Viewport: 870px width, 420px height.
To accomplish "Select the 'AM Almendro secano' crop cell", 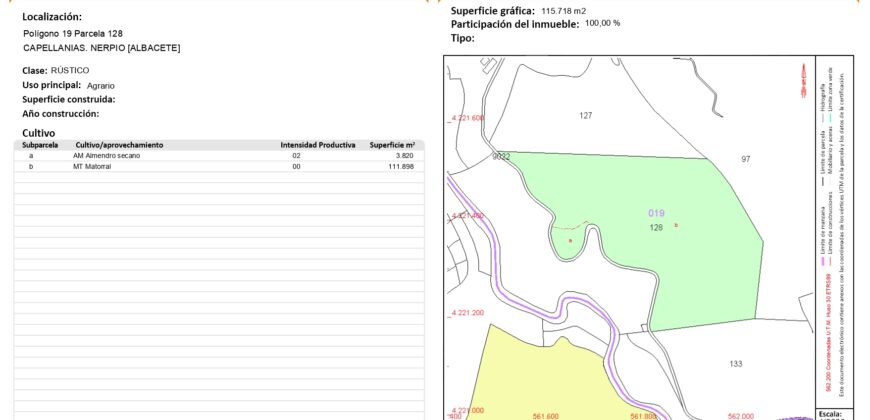I will (107, 156).
